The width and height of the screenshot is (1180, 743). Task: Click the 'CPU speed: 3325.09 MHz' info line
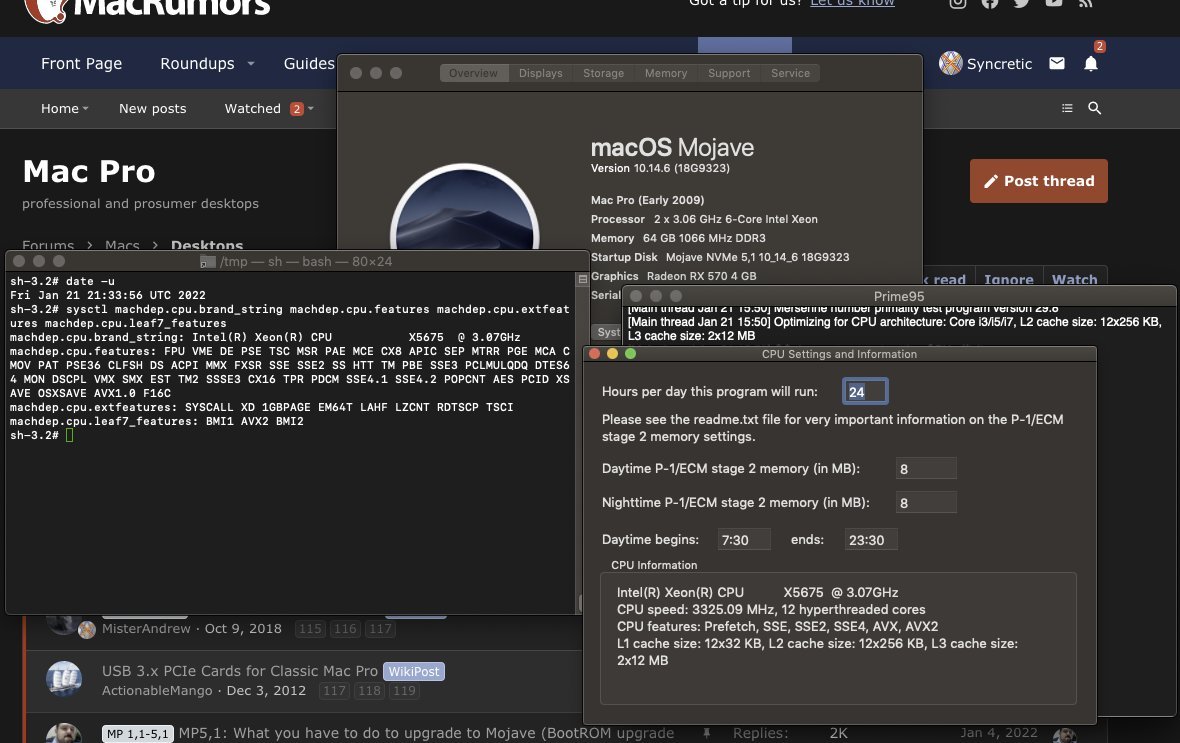[771, 609]
